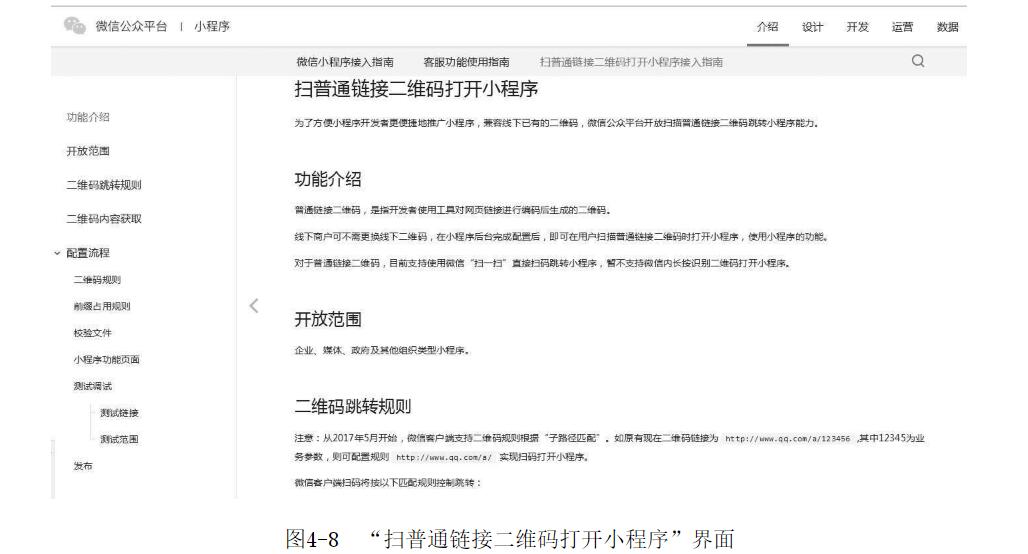Collapse sidebar with left arrow chevron
This screenshot has width=1028, height=554.
[254, 304]
